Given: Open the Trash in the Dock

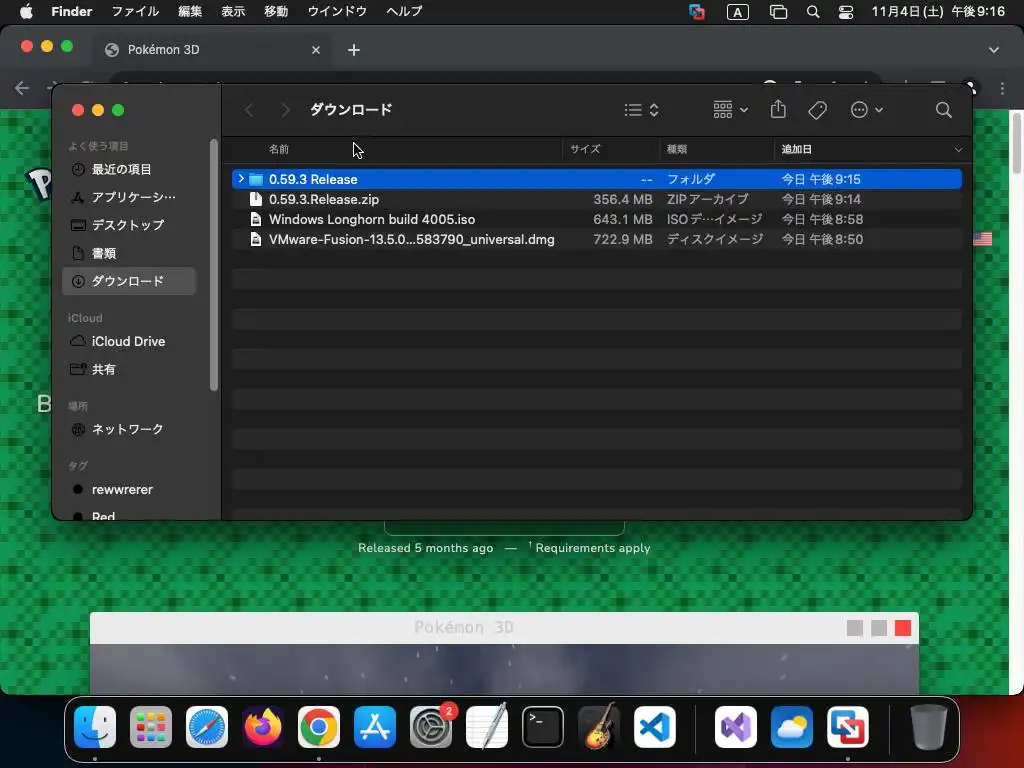Looking at the screenshot, I should point(929,727).
